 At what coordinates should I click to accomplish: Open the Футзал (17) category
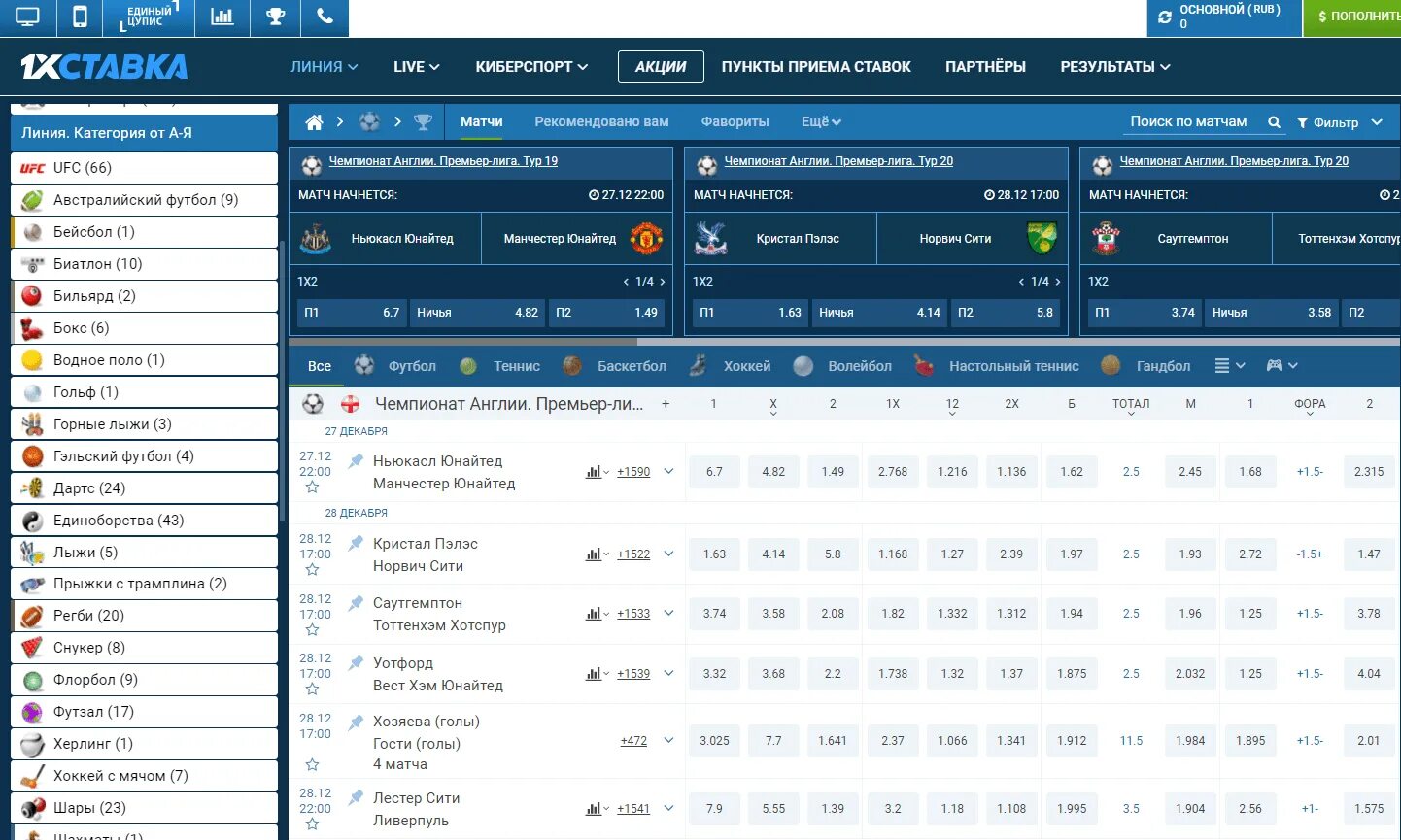click(144, 712)
